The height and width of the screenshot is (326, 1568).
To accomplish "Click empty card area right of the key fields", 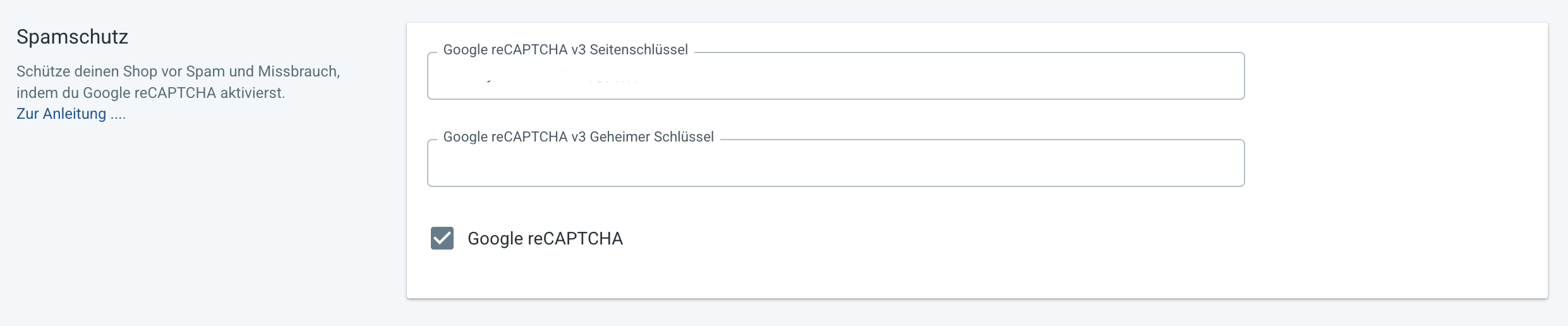I will coord(1390,120).
